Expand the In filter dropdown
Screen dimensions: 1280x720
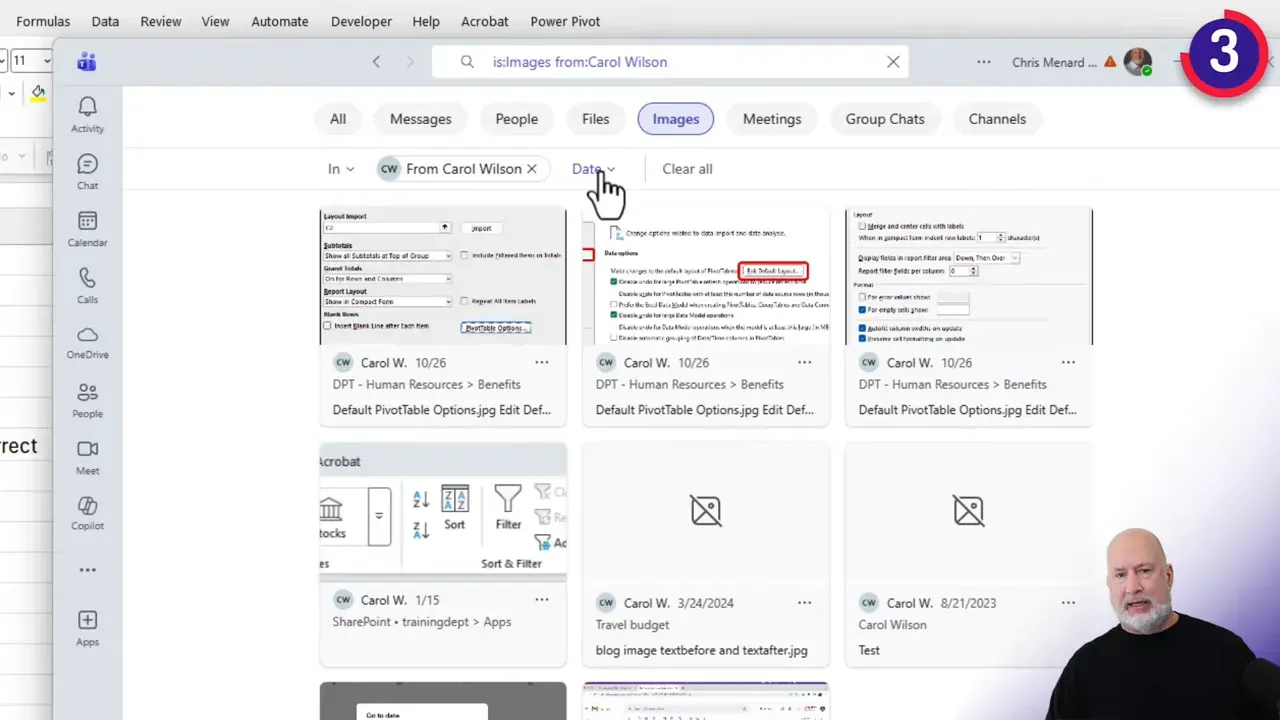pos(340,168)
